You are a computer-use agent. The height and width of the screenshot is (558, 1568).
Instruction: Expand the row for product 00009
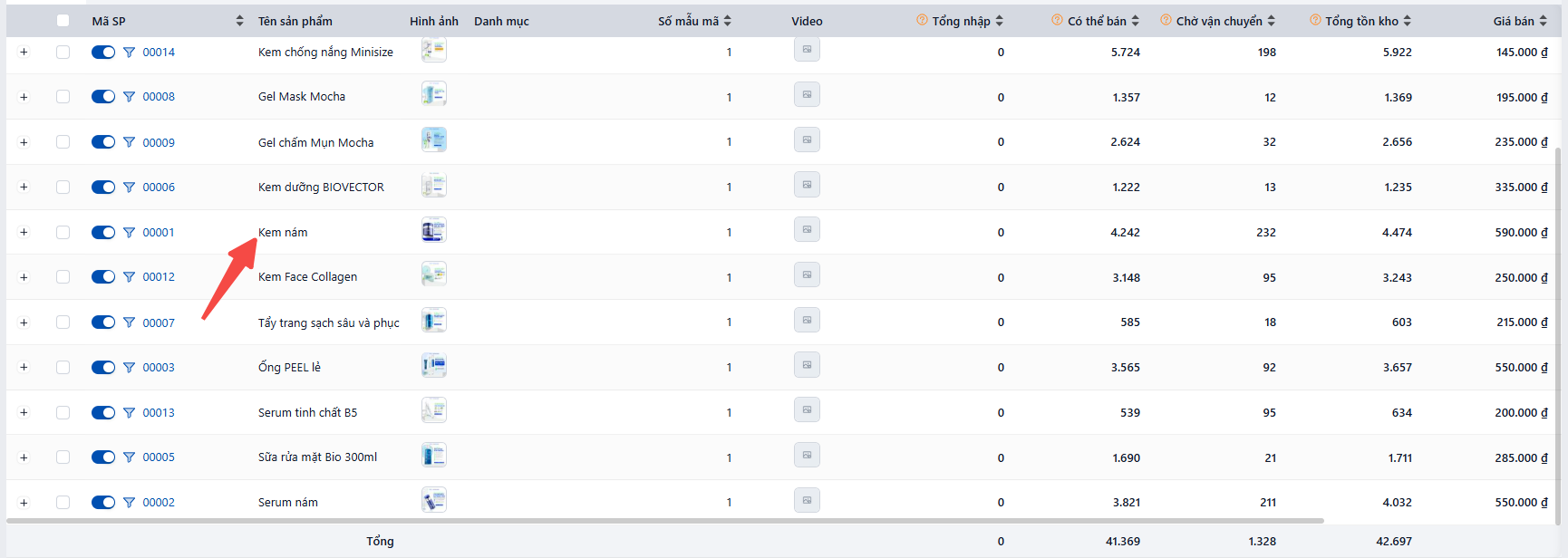tap(24, 142)
